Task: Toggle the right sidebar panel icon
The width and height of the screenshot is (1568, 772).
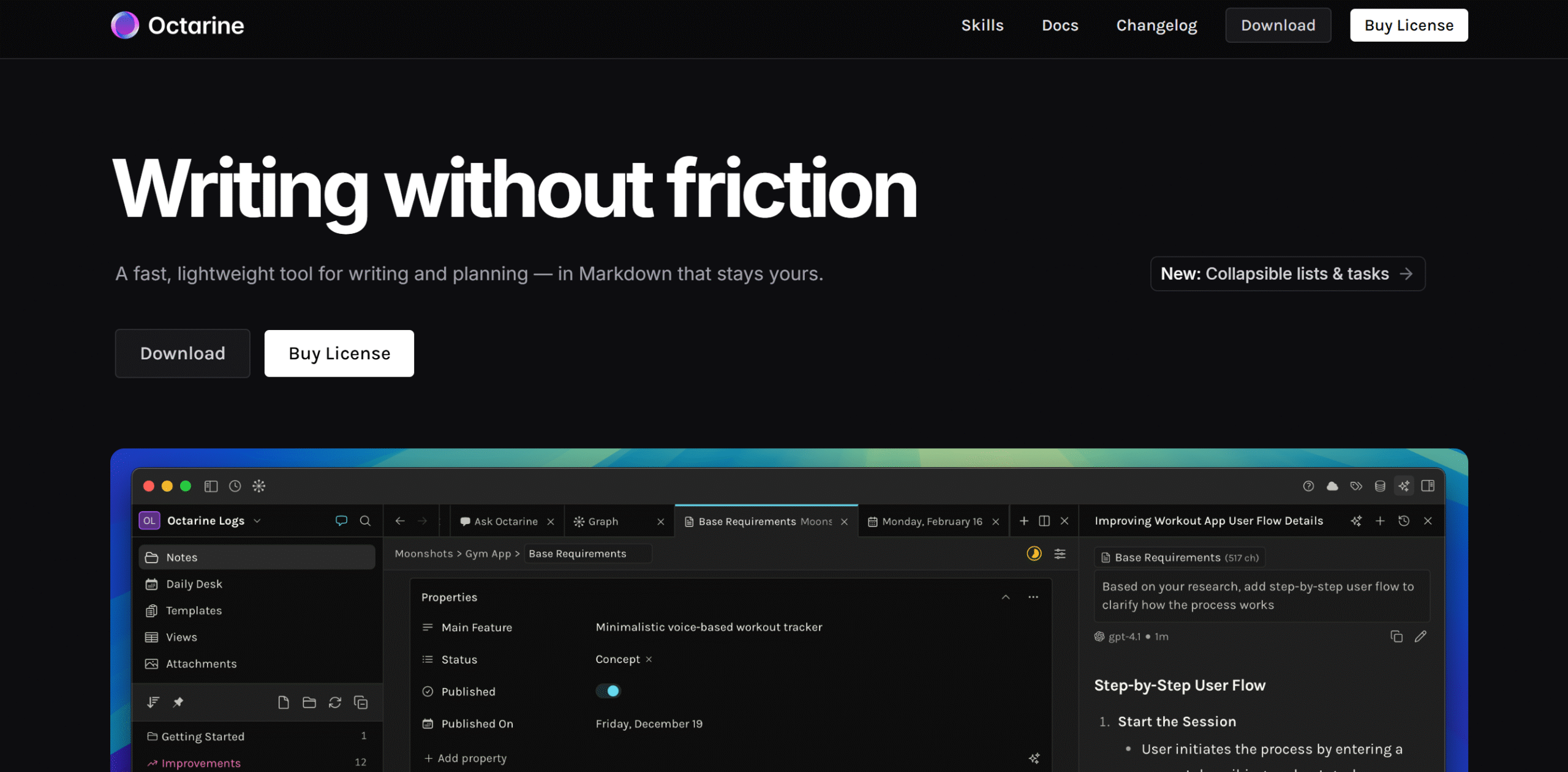Action: tap(1428, 486)
